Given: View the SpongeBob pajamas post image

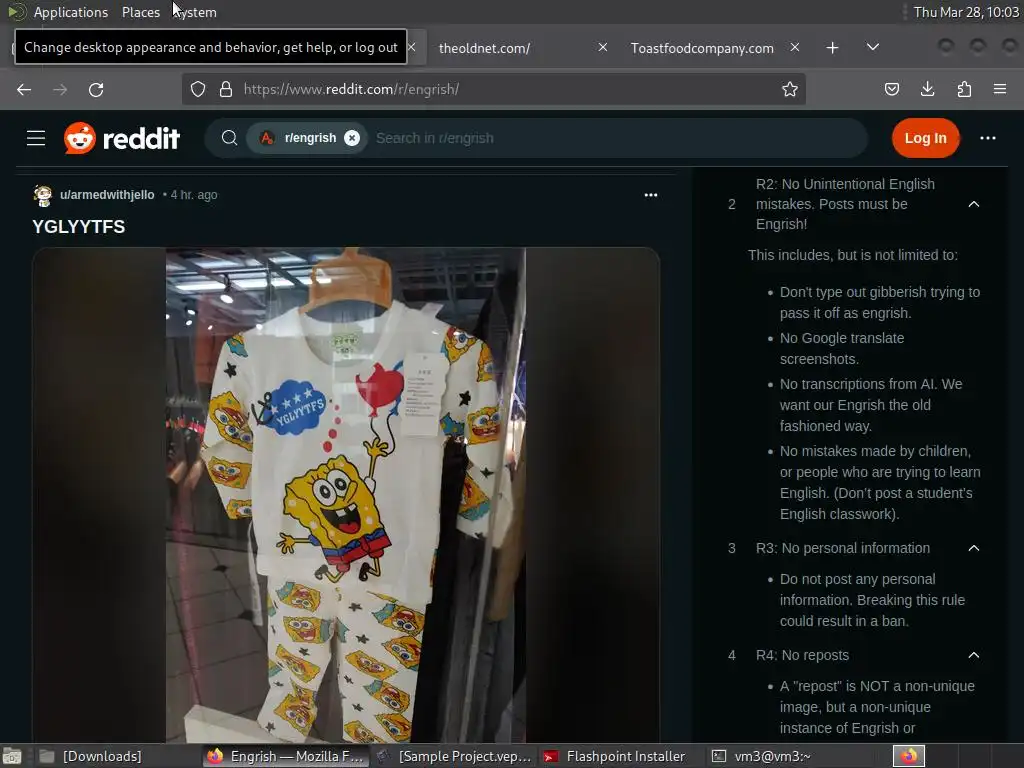Looking at the screenshot, I should point(346,494).
